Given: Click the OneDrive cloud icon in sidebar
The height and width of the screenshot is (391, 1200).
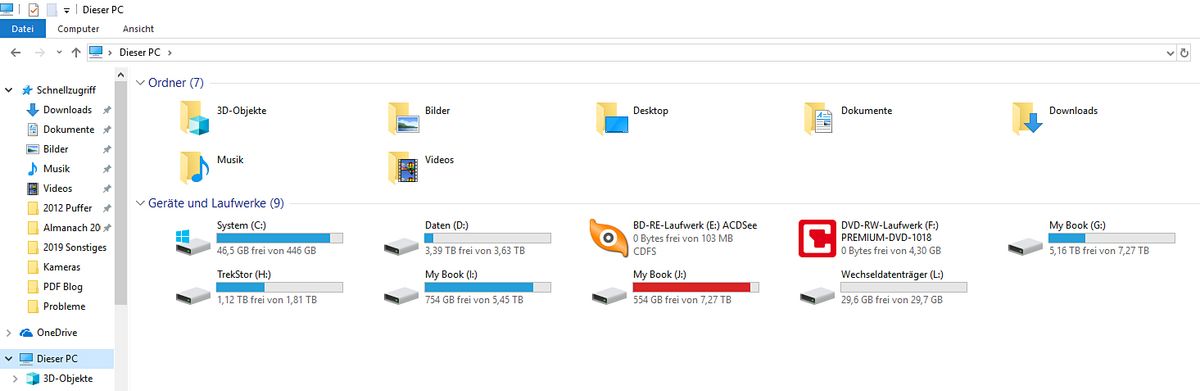Looking at the screenshot, I should [26, 333].
